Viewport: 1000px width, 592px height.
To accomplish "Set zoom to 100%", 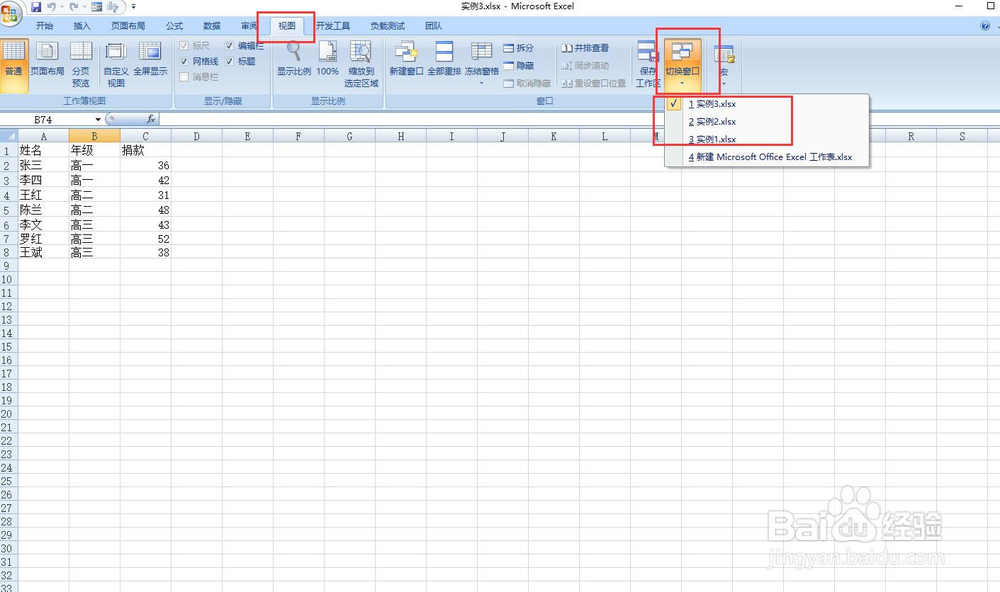I will [328, 59].
